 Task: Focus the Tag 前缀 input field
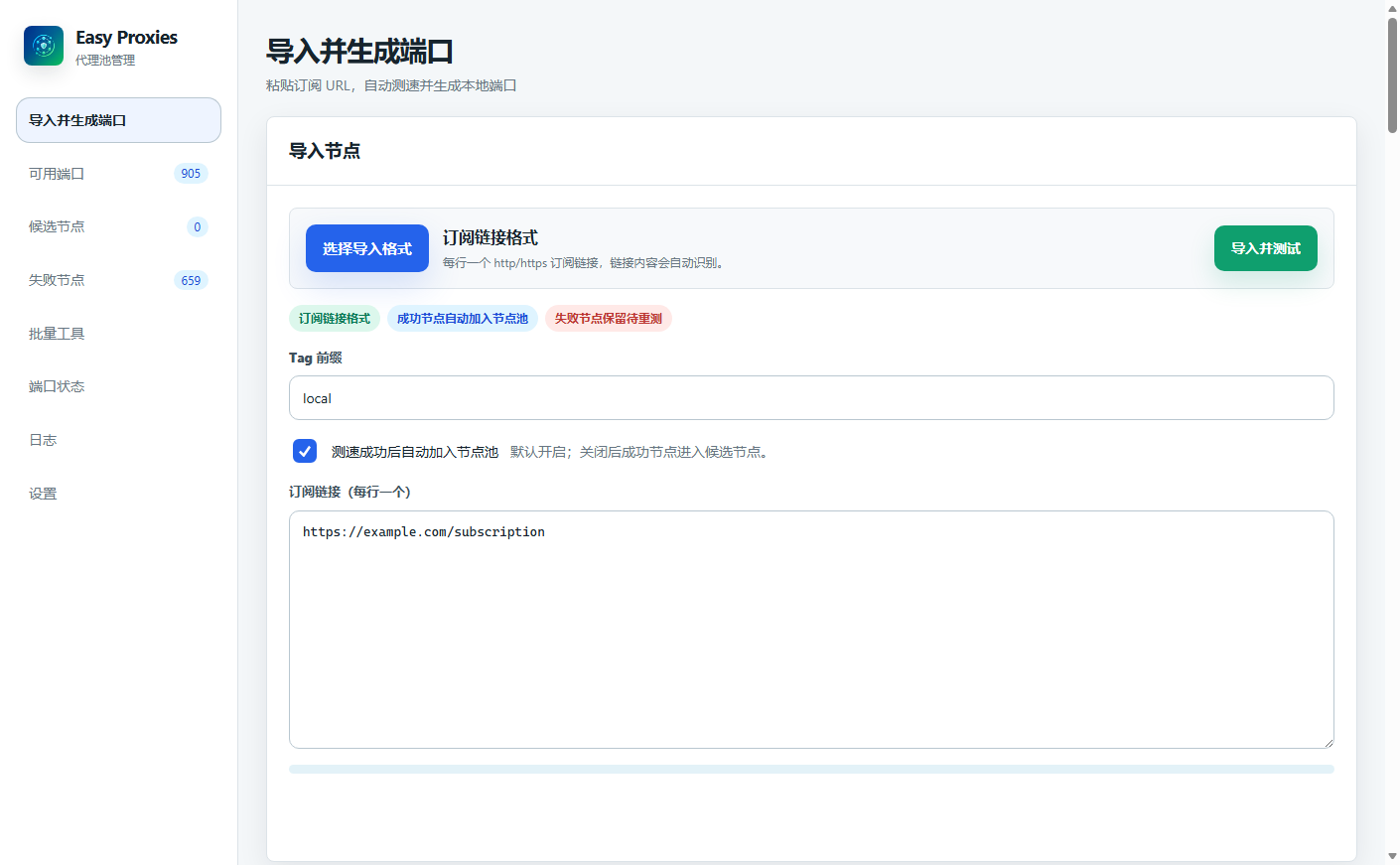point(811,398)
